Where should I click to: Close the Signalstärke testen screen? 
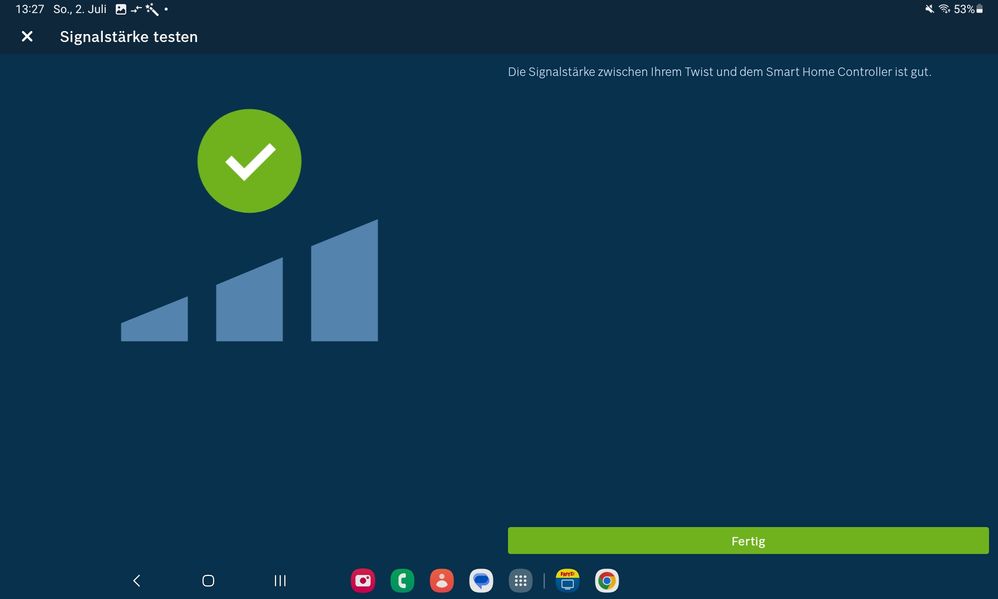26,36
